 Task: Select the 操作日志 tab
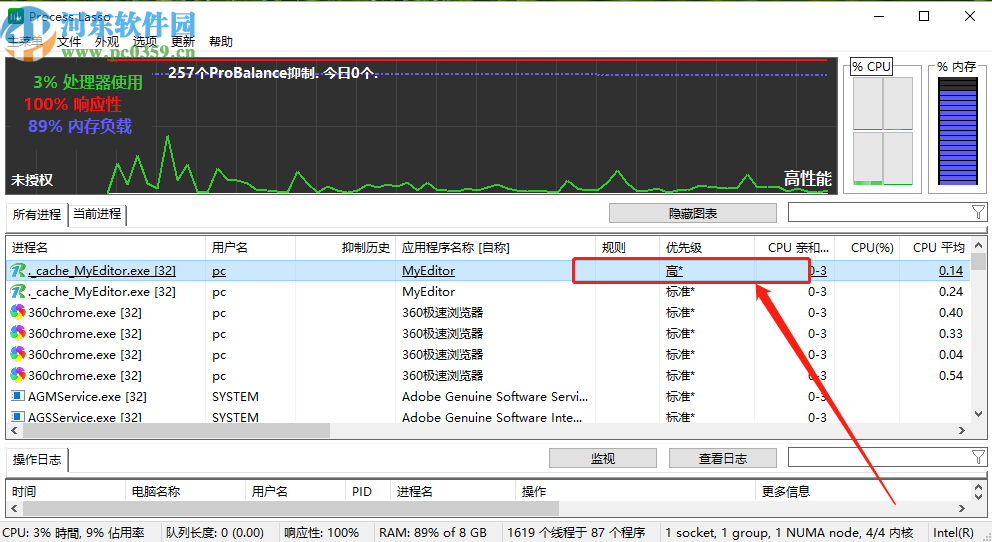pos(37,460)
